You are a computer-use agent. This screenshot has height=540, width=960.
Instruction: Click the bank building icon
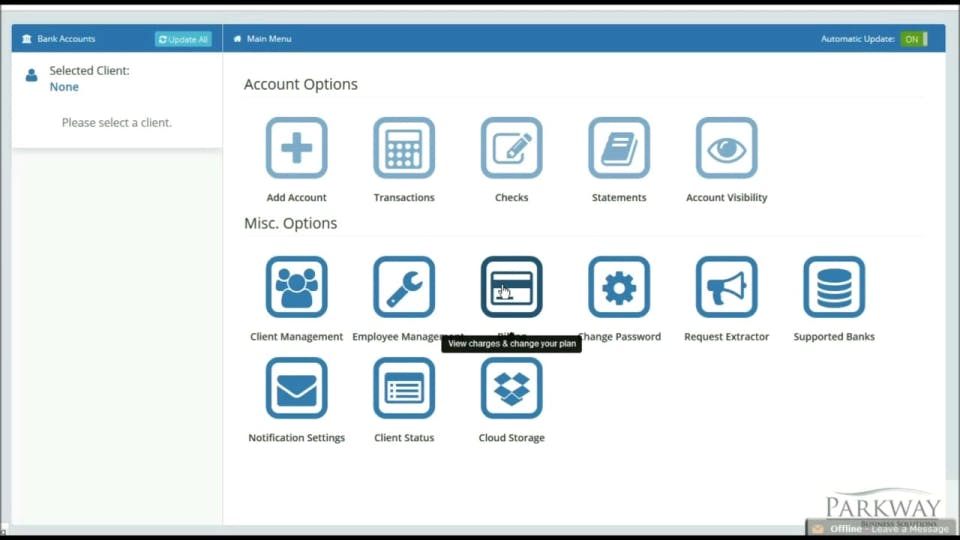pyautogui.click(x=26, y=39)
